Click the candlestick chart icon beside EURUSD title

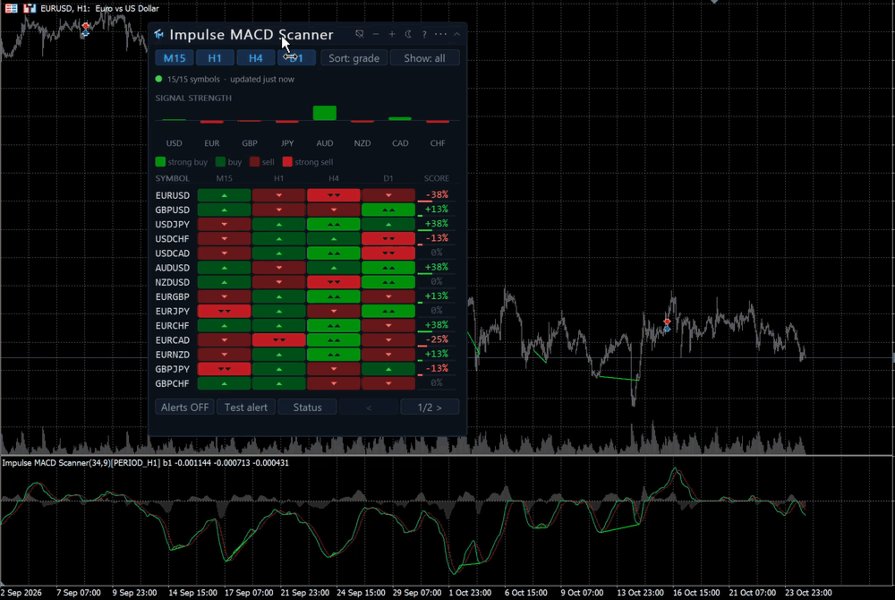click(x=30, y=8)
